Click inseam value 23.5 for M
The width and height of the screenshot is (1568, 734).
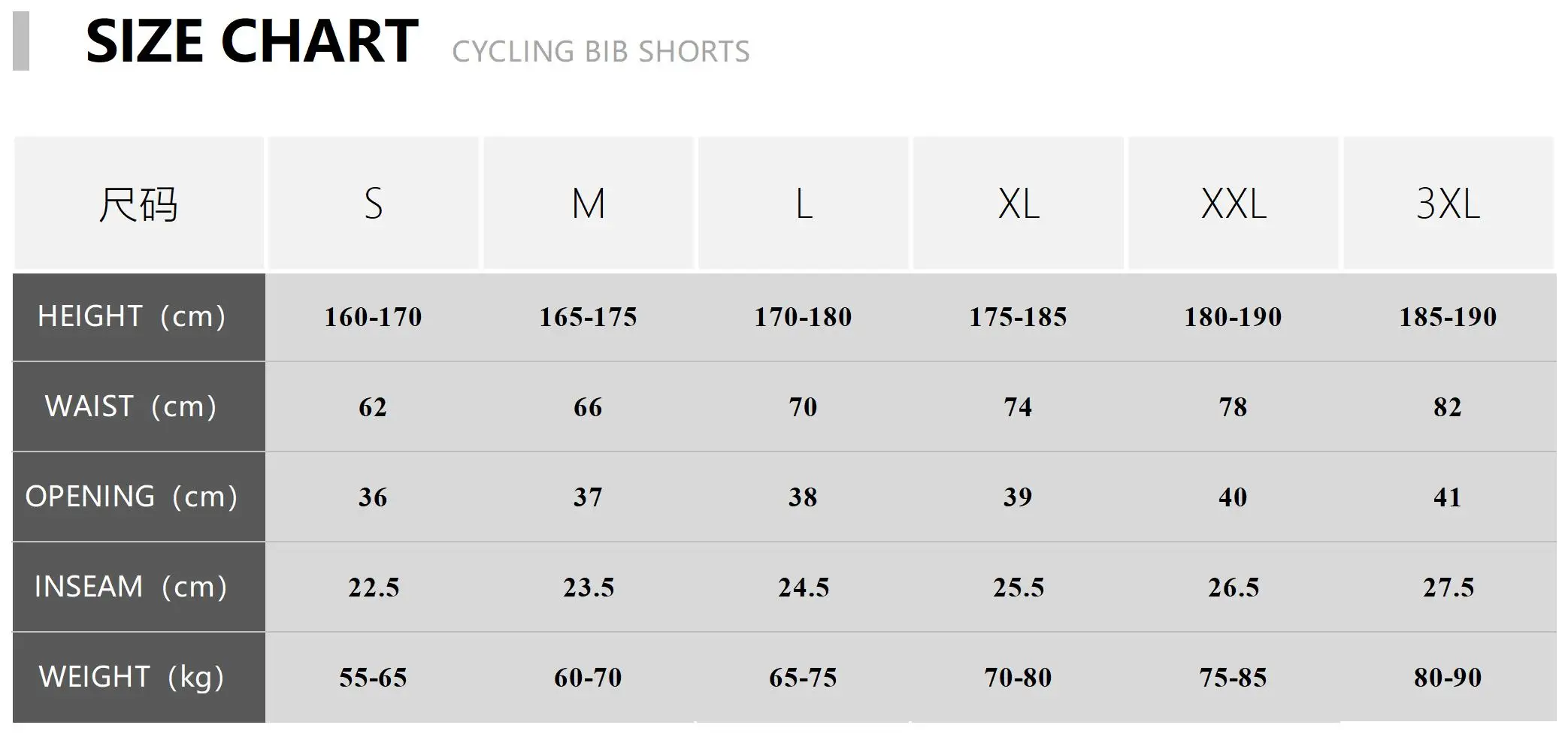(588, 588)
